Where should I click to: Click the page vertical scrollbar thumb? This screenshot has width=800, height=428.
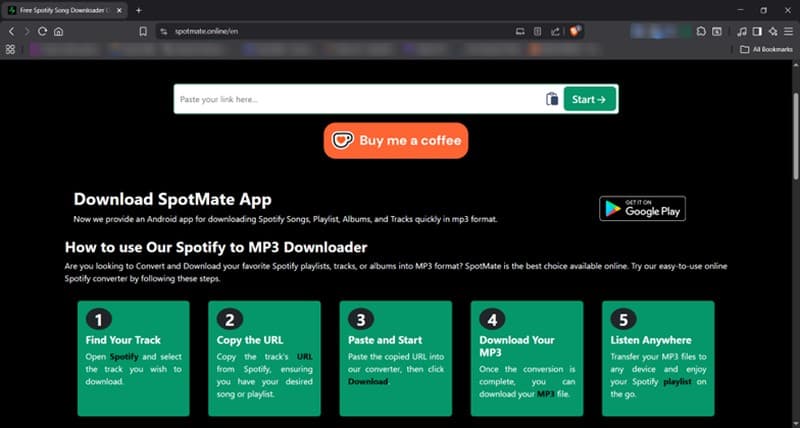795,136
